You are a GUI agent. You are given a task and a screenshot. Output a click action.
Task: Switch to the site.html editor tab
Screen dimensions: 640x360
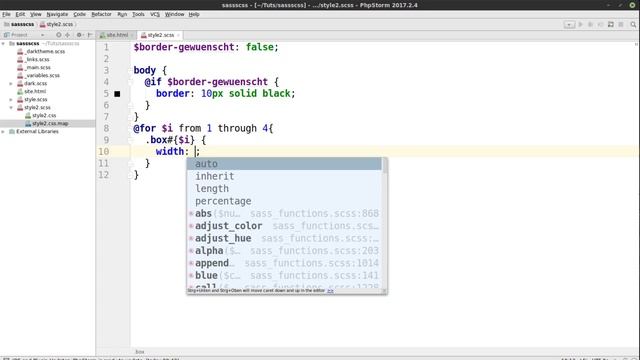[x=116, y=35]
